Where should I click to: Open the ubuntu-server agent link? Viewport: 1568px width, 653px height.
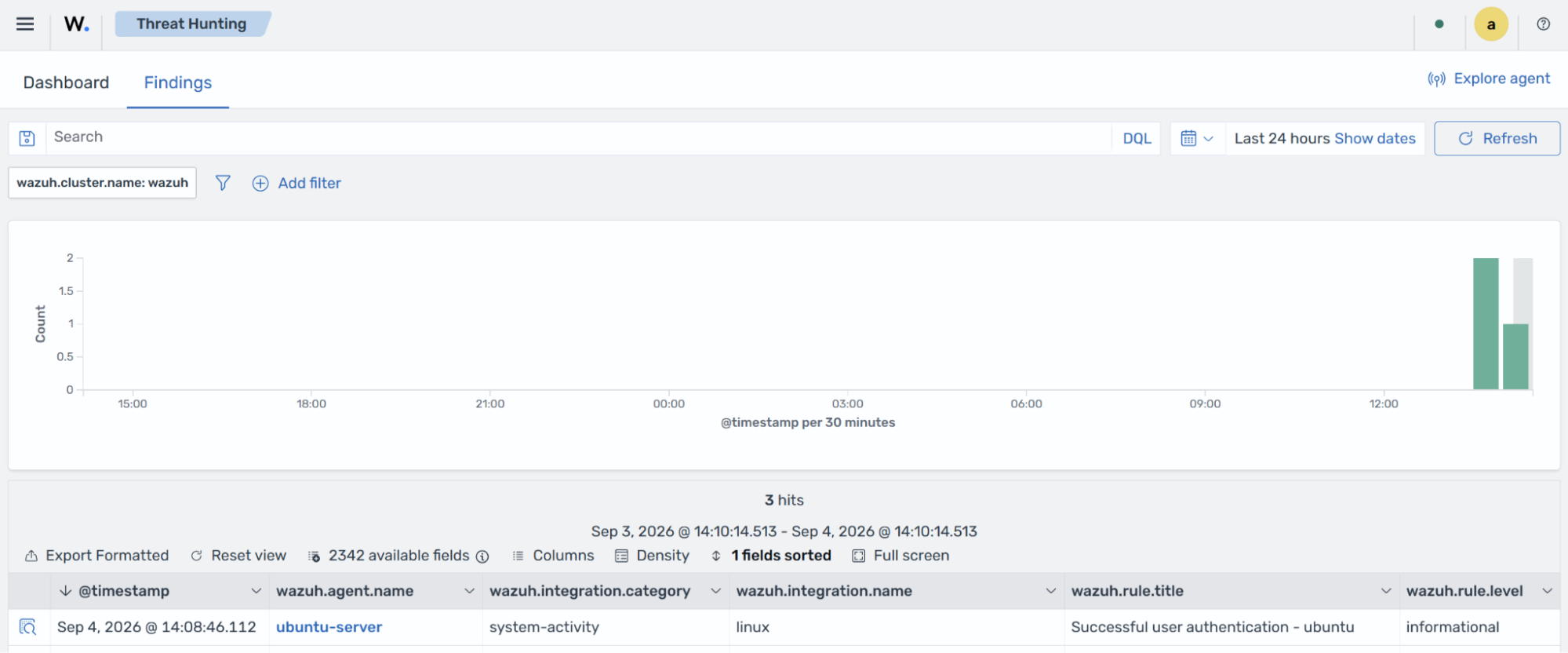coord(329,627)
